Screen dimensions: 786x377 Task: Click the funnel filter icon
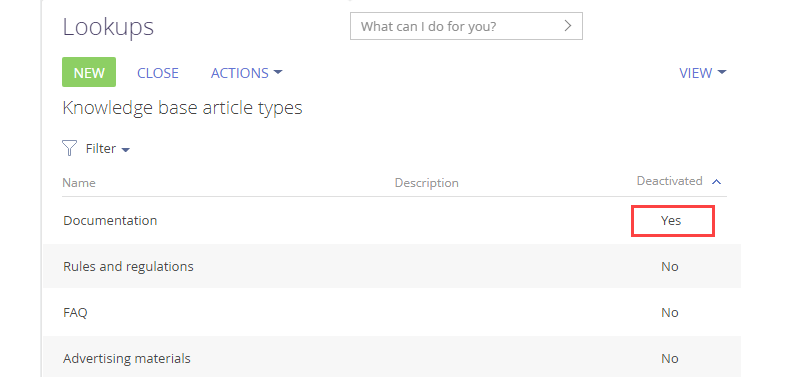[x=69, y=148]
